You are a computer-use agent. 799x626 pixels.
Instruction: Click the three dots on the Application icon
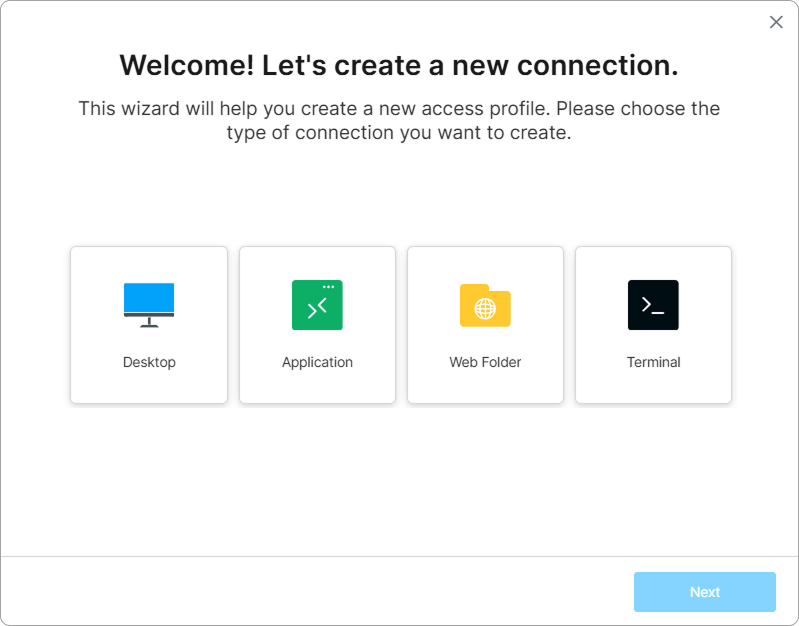(x=328, y=287)
